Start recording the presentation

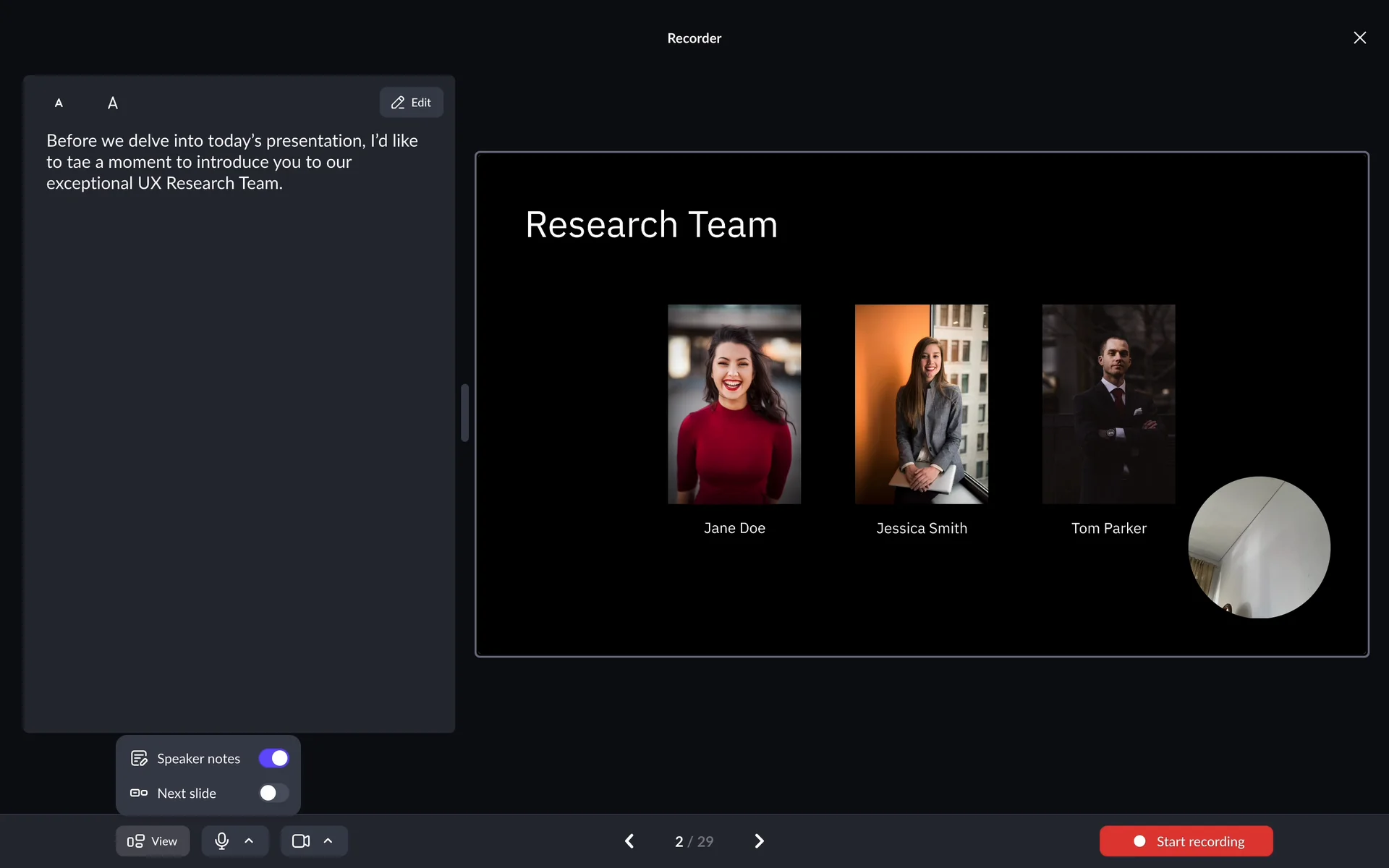(1186, 841)
